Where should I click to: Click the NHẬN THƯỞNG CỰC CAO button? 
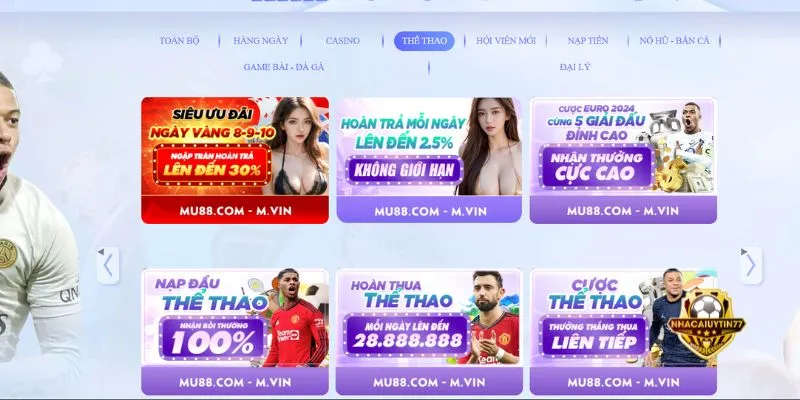point(596,166)
